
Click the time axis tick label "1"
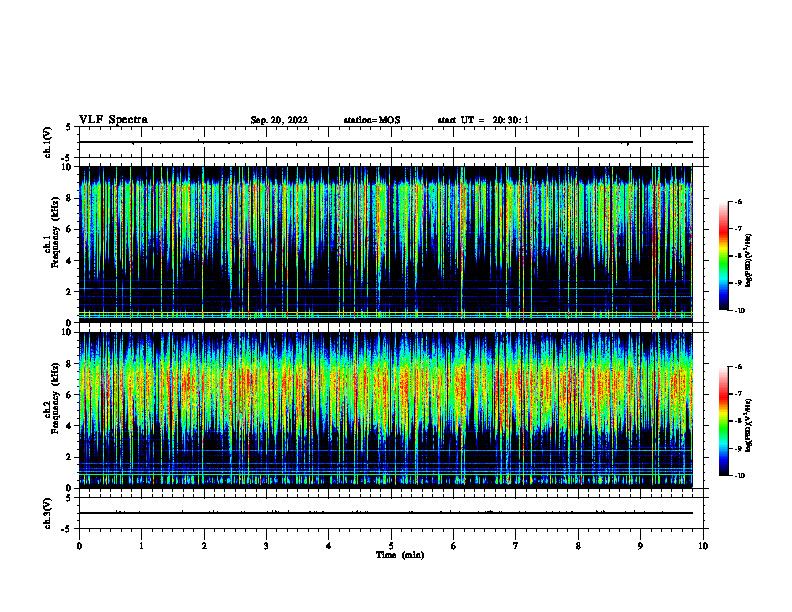pos(141,546)
